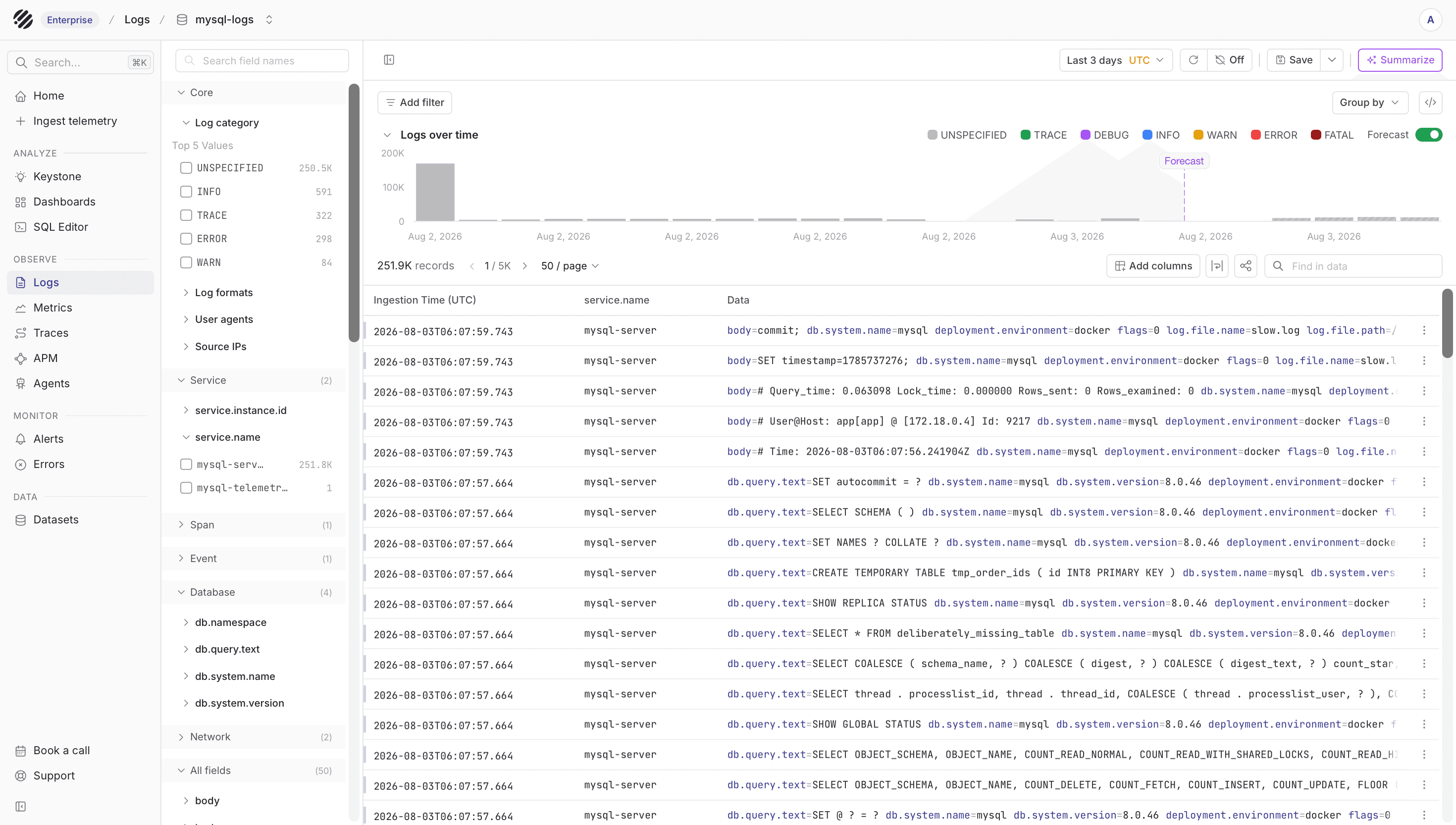This screenshot has height=825, width=1456.
Task: Collapse the left sidebar icon
Action: [x=20, y=806]
